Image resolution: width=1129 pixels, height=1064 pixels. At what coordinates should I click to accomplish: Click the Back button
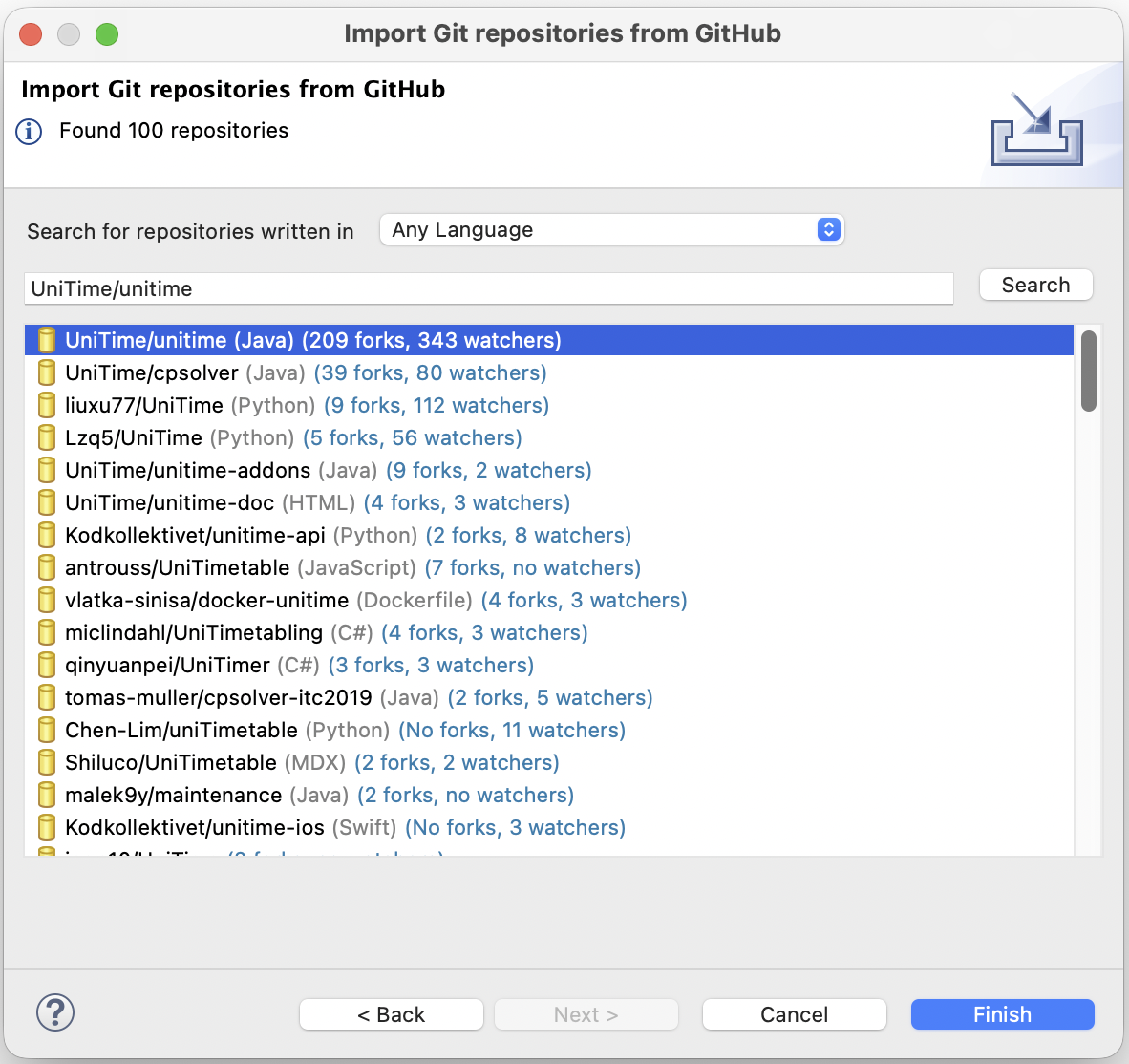[x=391, y=1014]
